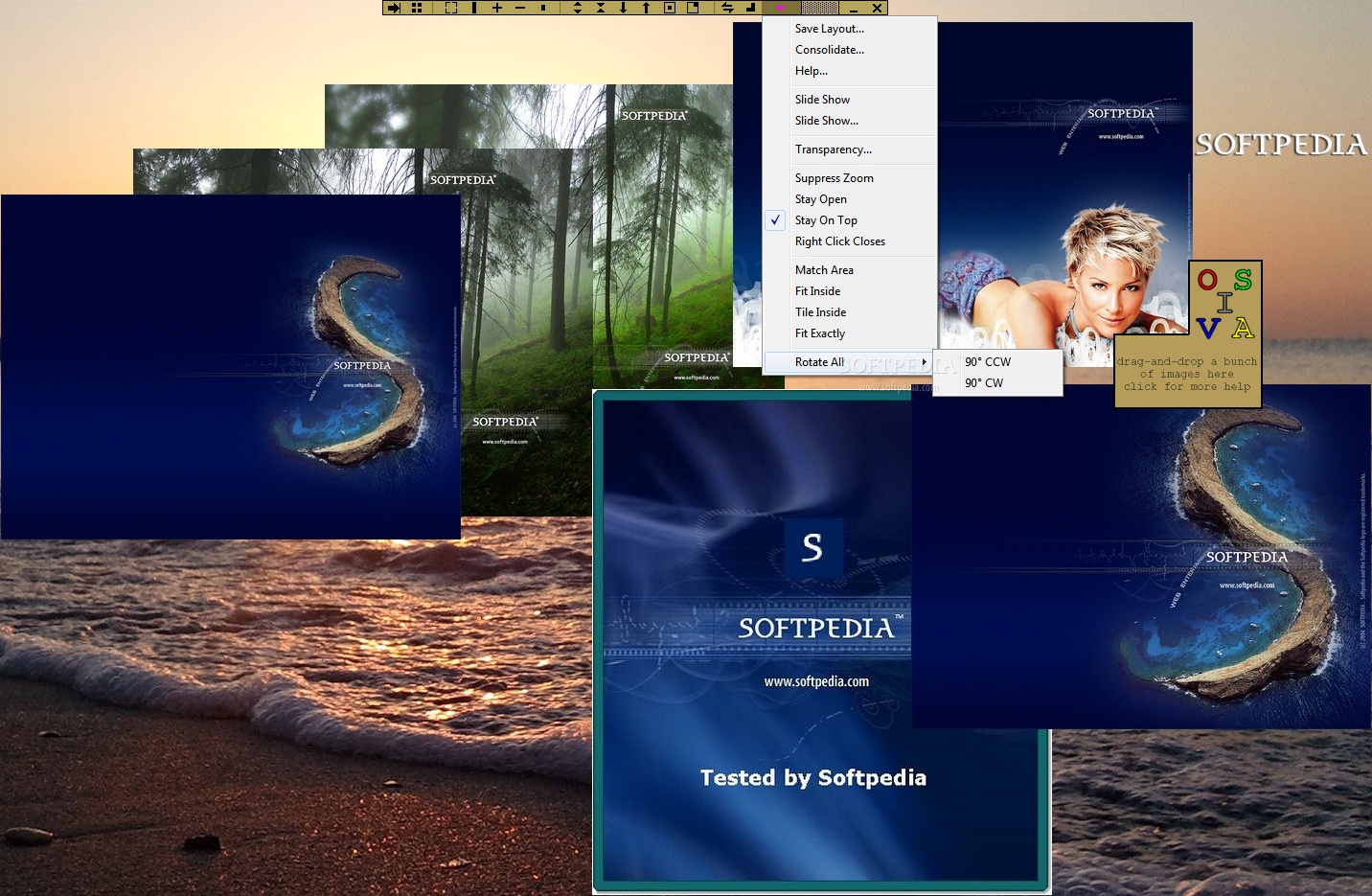Image resolution: width=1372 pixels, height=896 pixels.
Task: Click the small solid square toolbar icon
Action: coord(543,8)
